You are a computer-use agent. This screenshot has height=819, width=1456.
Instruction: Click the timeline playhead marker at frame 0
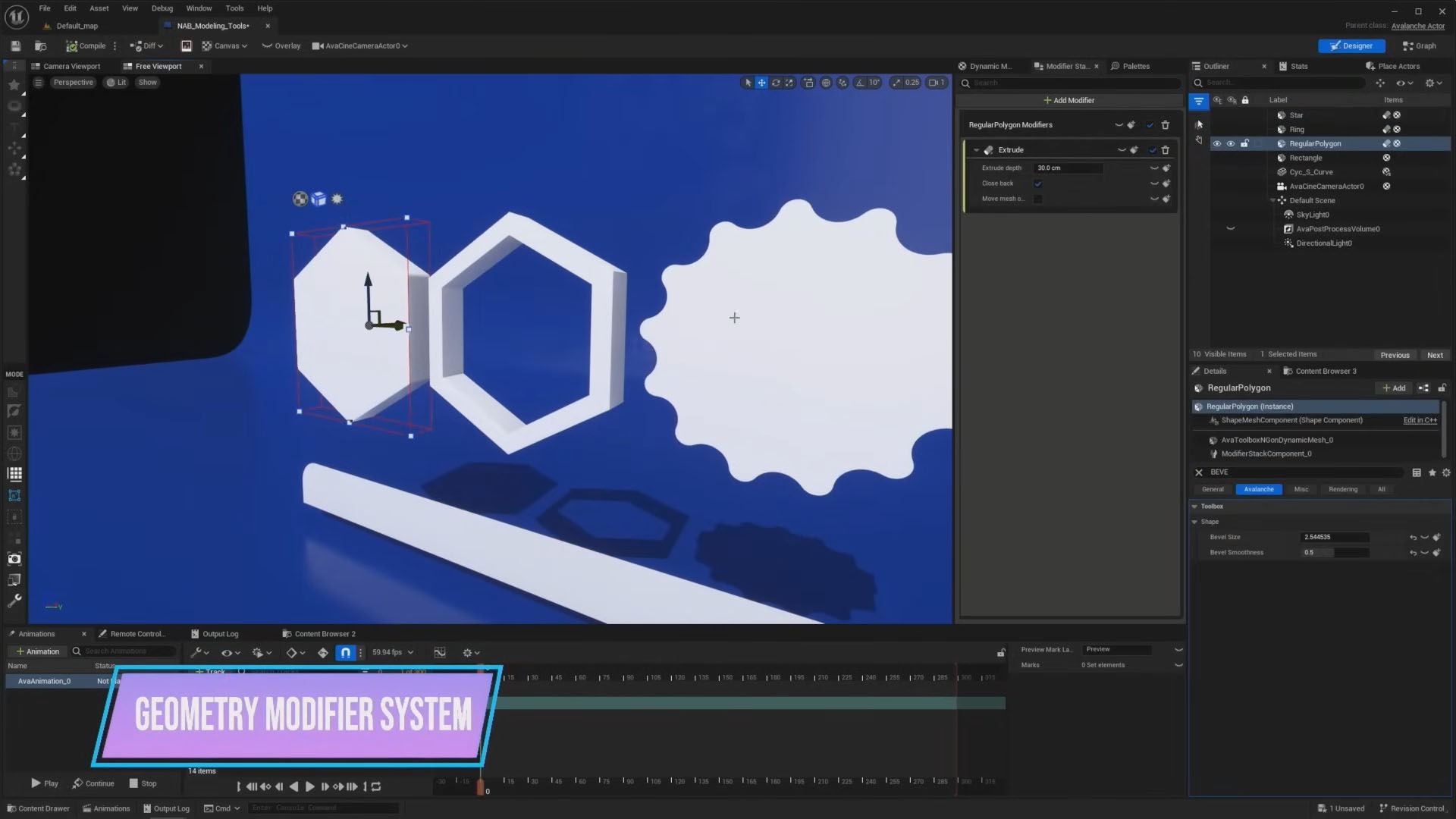[x=480, y=786]
